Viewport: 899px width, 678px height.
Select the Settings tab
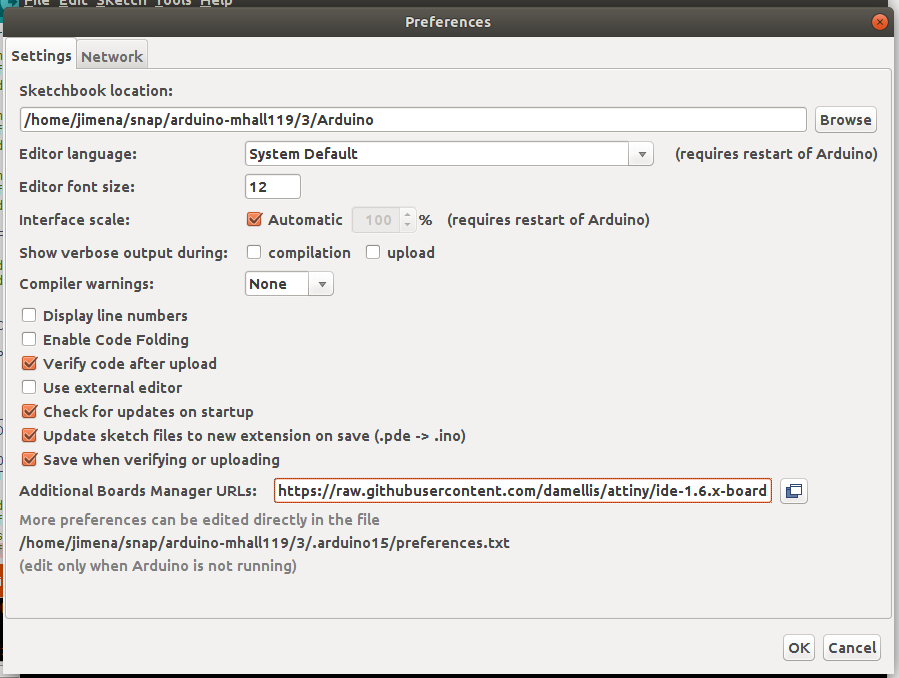pos(41,56)
